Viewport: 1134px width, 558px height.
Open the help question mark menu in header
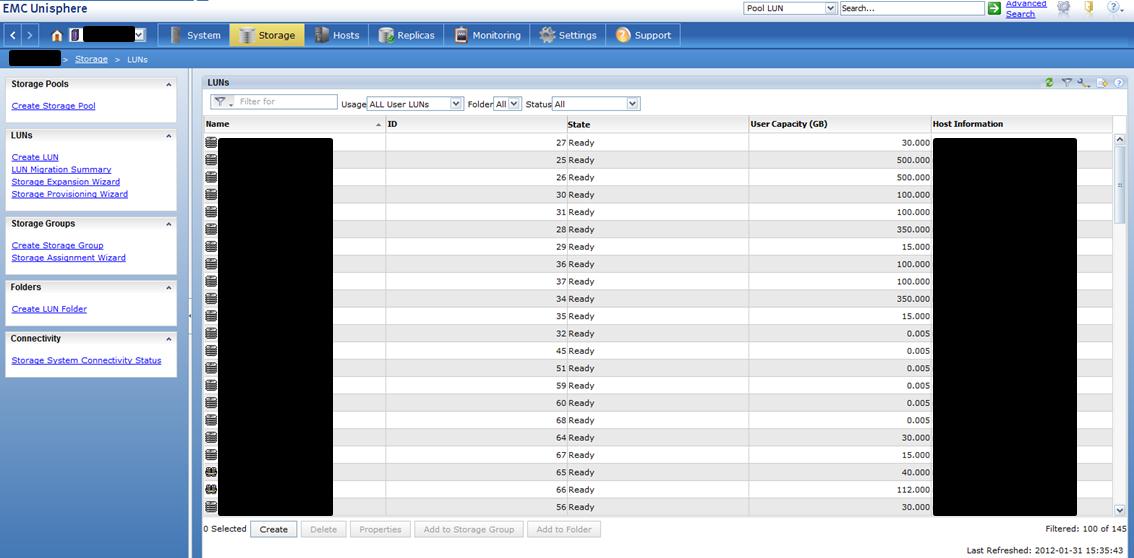(1114, 7)
